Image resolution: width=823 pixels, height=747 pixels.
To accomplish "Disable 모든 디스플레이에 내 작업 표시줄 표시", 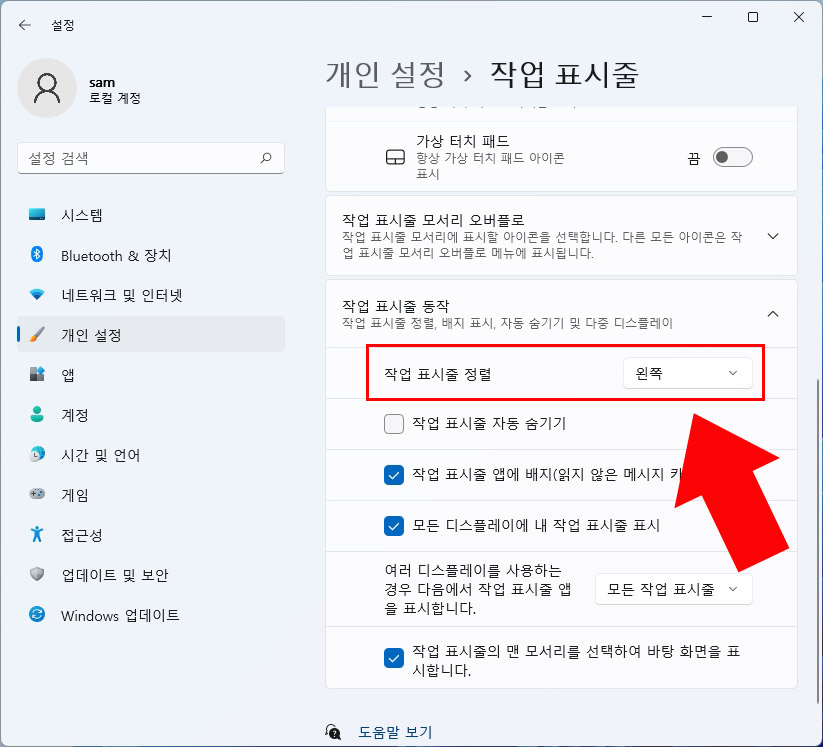I will tap(394, 526).
